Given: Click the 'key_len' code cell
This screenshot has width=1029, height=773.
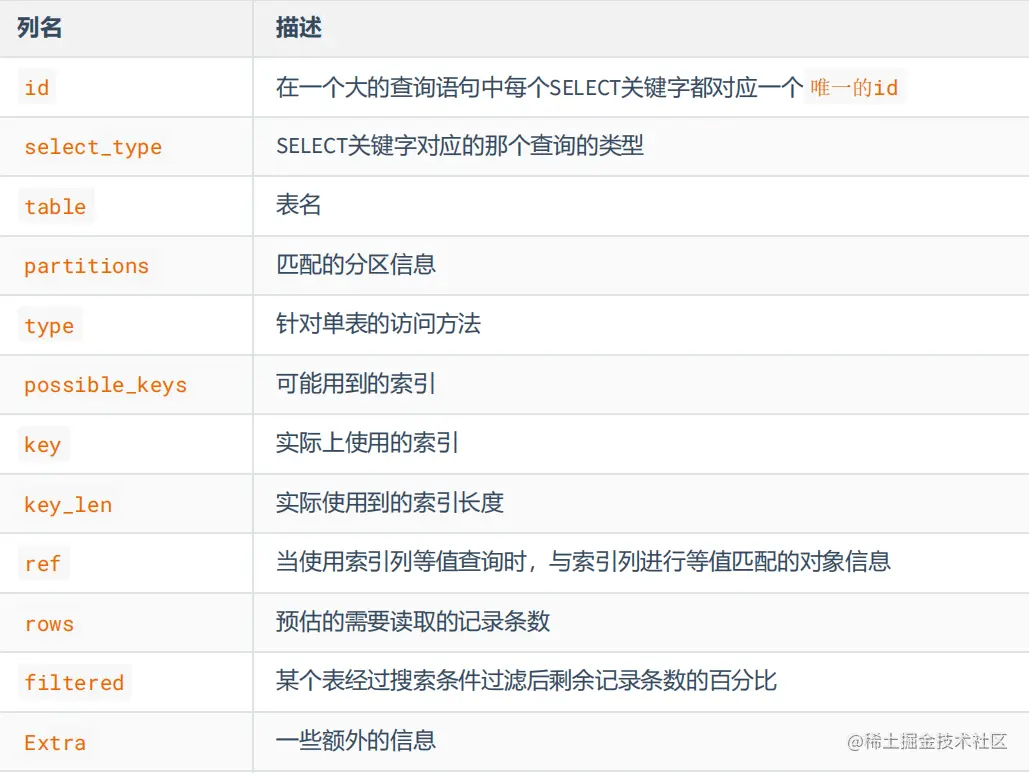Looking at the screenshot, I should click(68, 504).
